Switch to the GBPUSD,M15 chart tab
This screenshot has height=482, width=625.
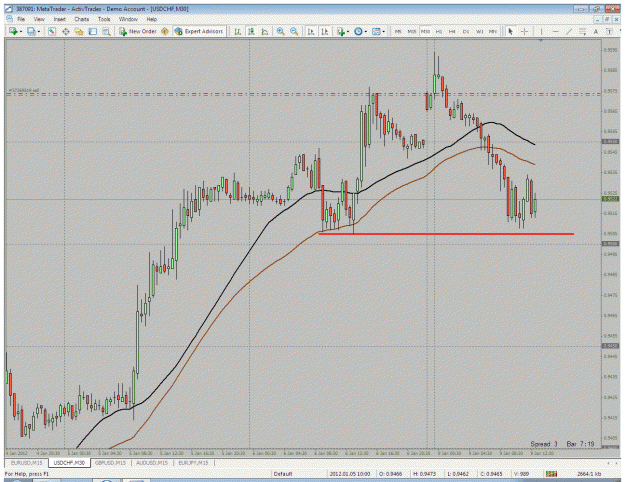(110, 463)
